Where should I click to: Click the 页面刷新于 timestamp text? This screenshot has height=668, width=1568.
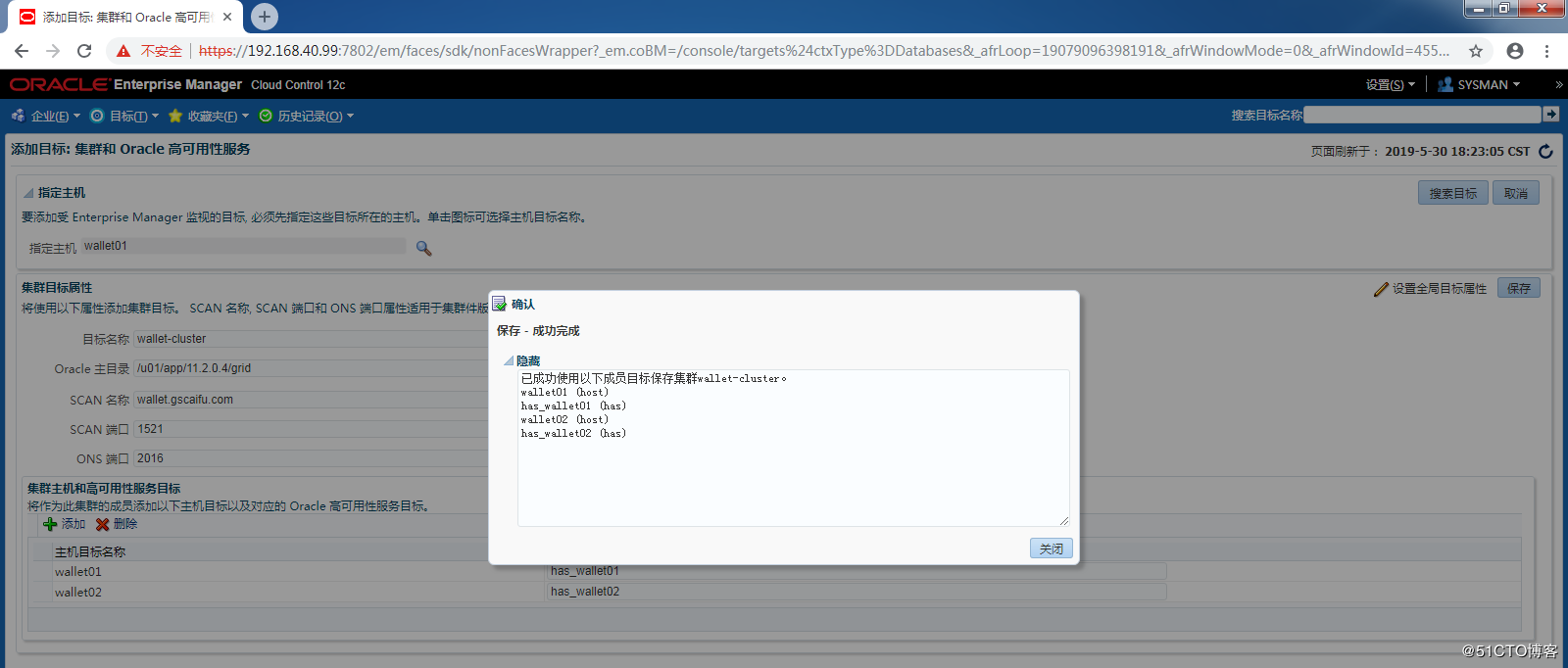[1420, 151]
